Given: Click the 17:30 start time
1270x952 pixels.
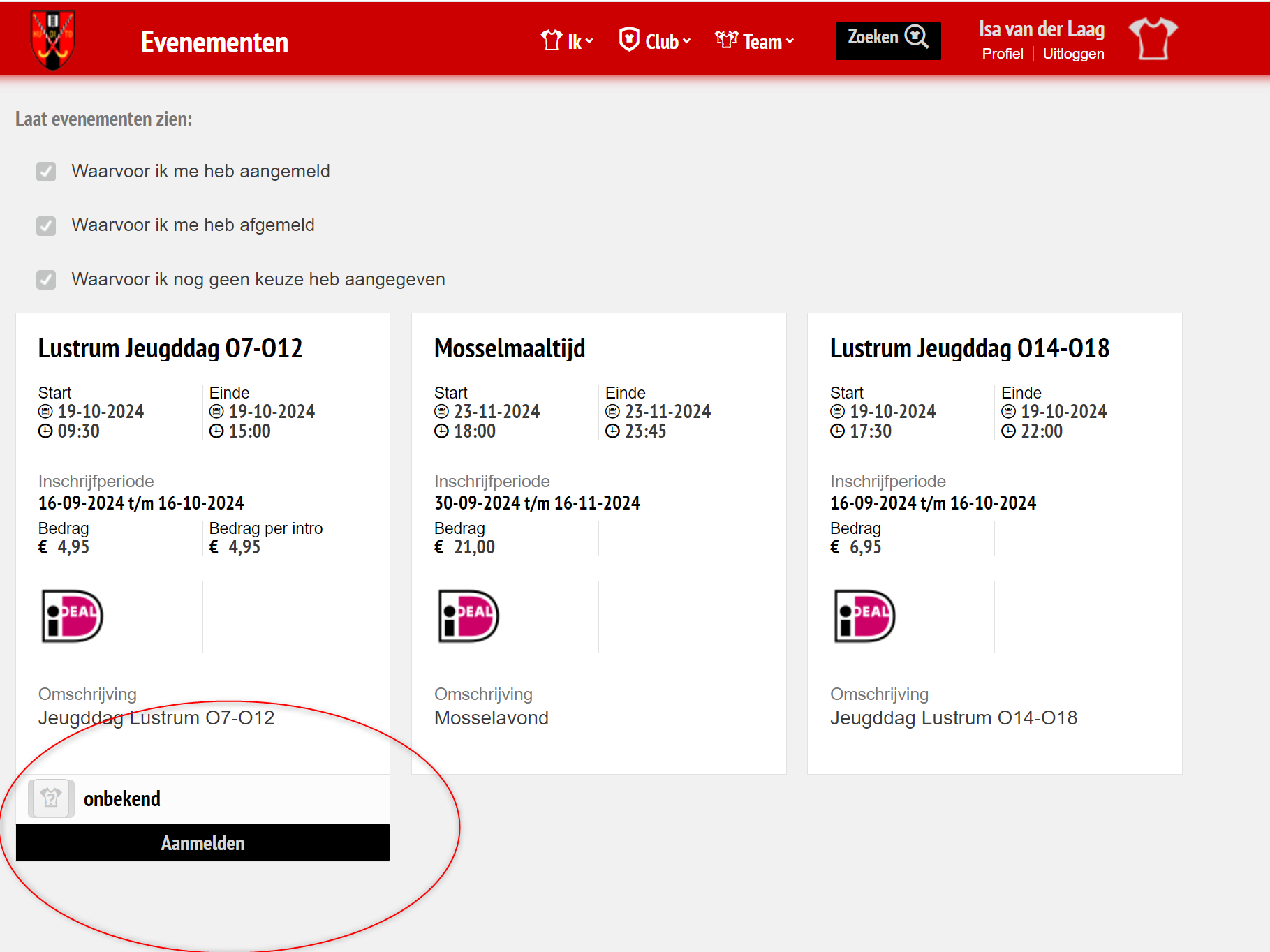Looking at the screenshot, I should 871,431.
